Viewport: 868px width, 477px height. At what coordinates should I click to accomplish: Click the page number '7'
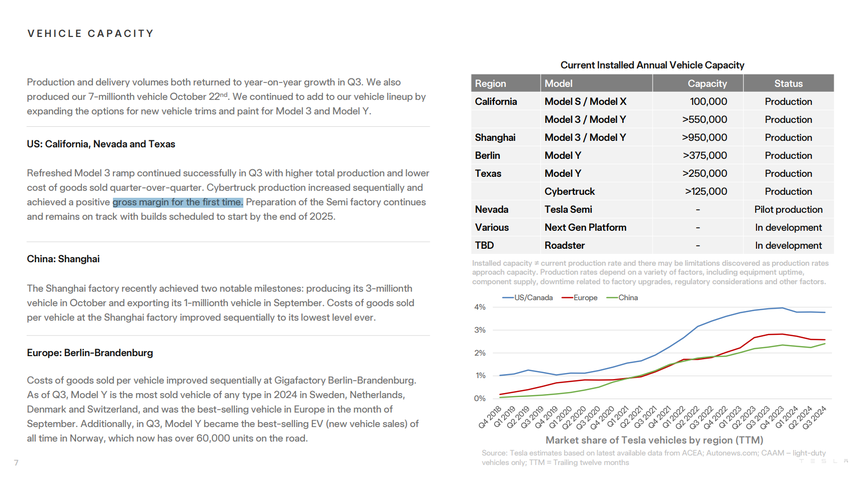(16, 463)
